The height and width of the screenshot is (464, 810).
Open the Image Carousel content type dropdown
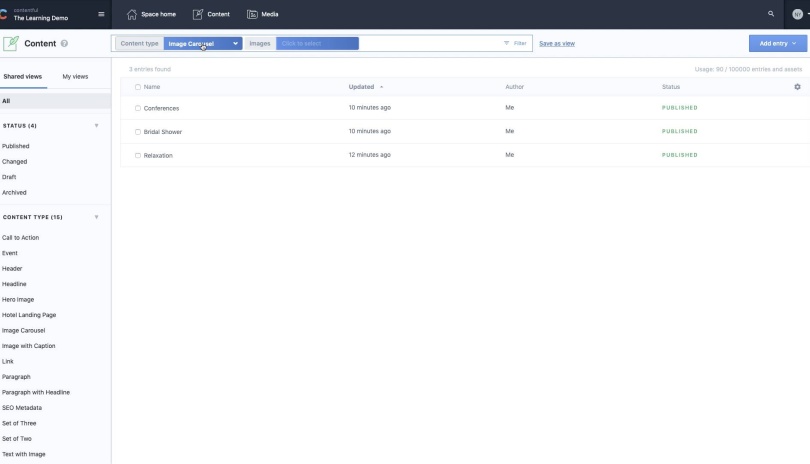203,43
